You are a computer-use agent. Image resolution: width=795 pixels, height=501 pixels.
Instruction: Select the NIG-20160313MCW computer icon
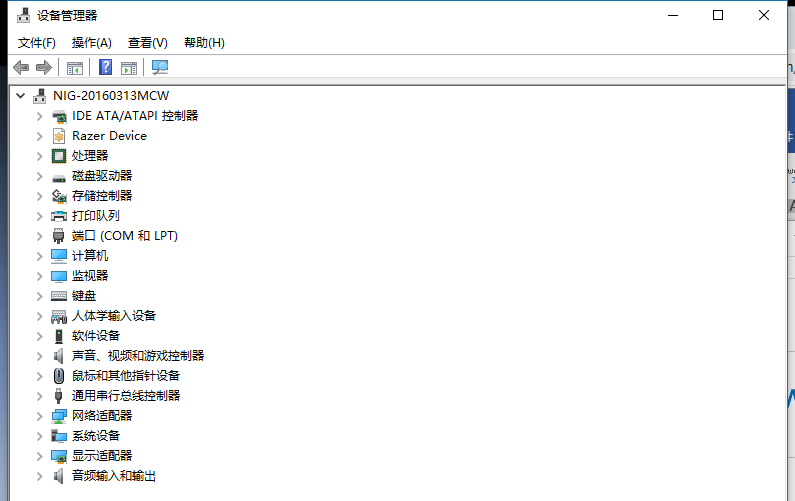pyautogui.click(x=39, y=96)
